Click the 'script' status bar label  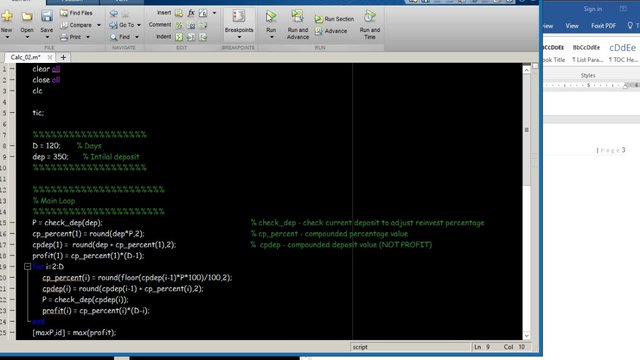point(360,347)
